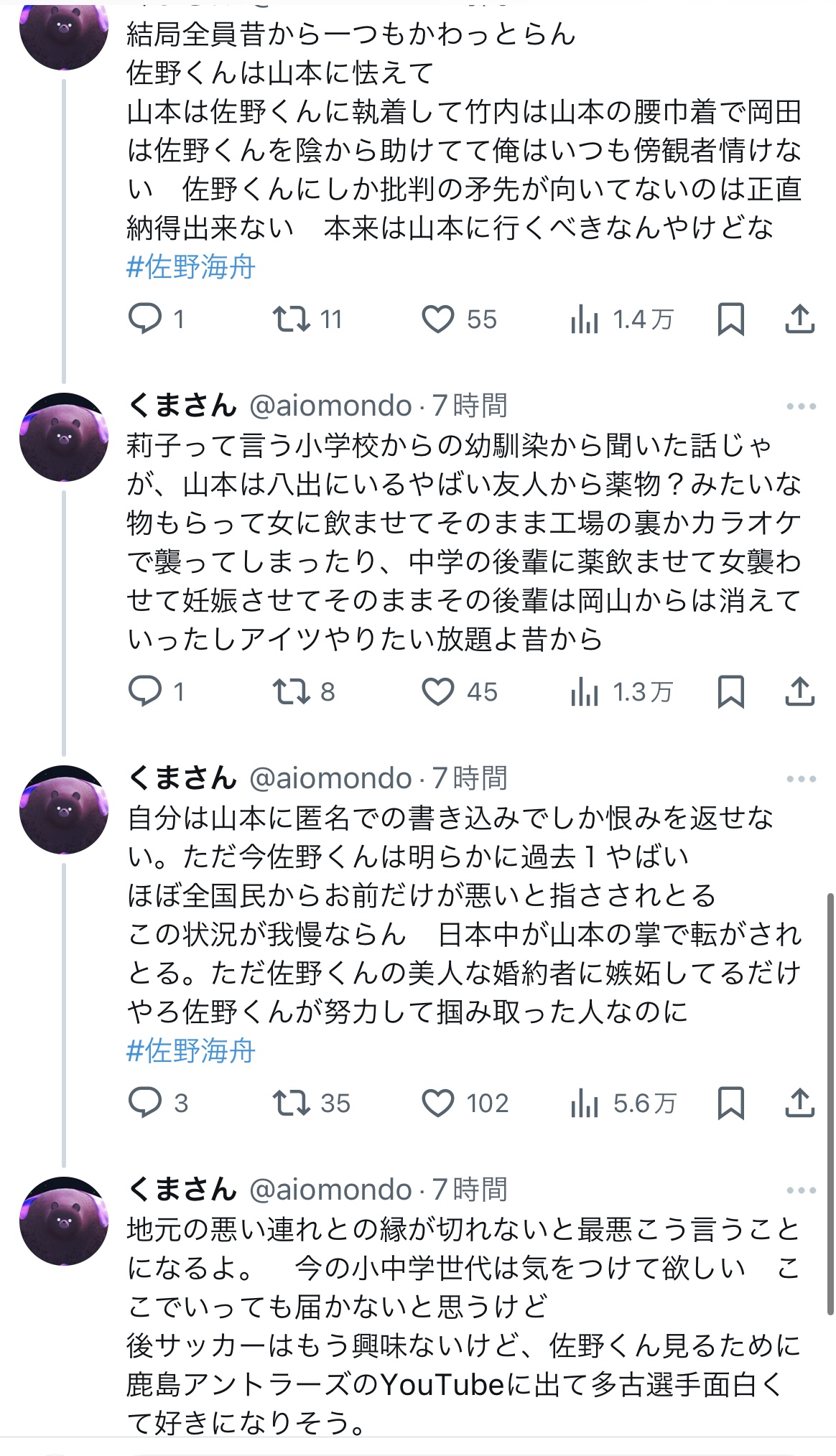
Task: Reply to the tweet with 3 replies
Action: tap(145, 1103)
